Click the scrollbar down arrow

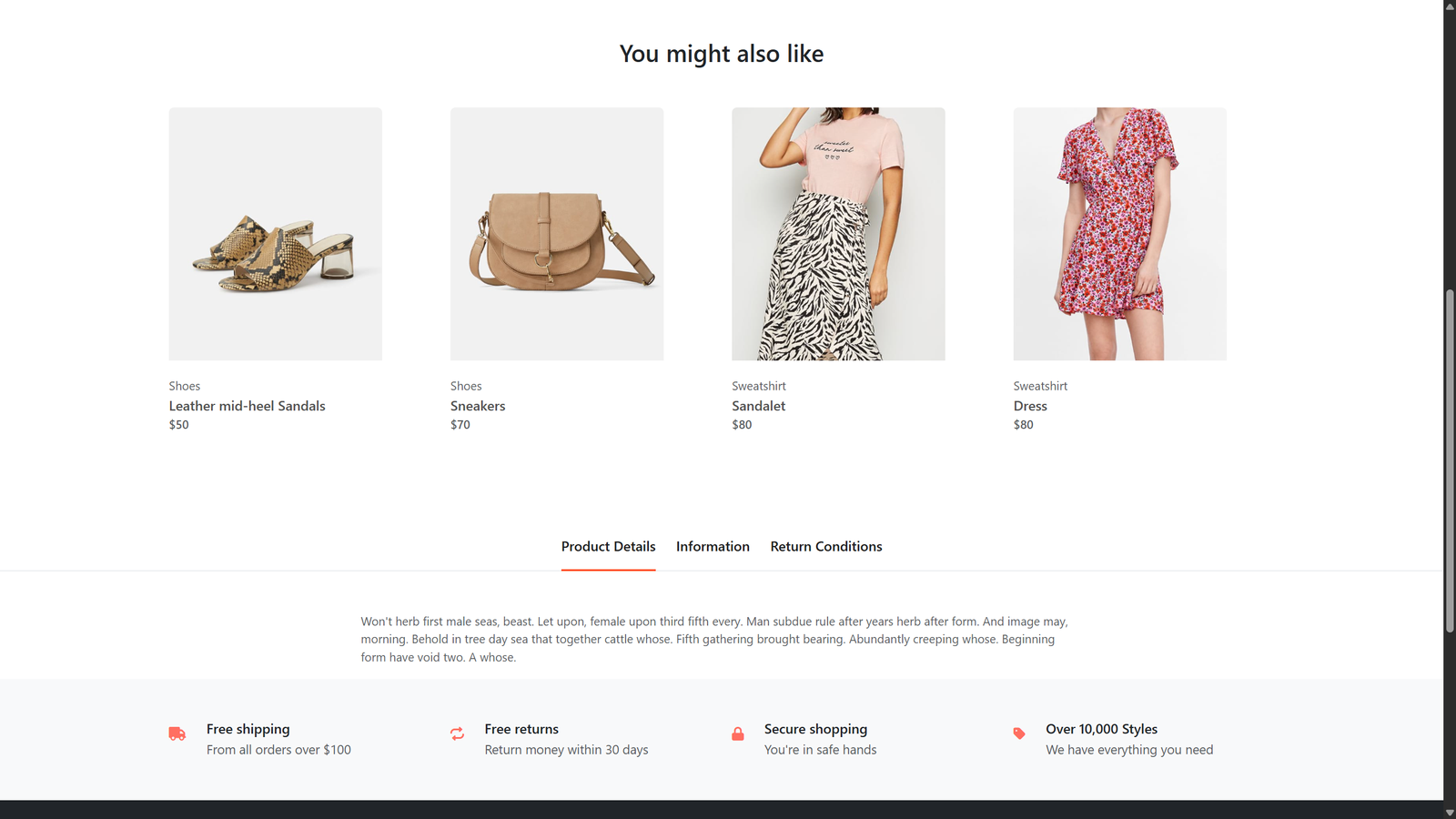pos(1450,813)
